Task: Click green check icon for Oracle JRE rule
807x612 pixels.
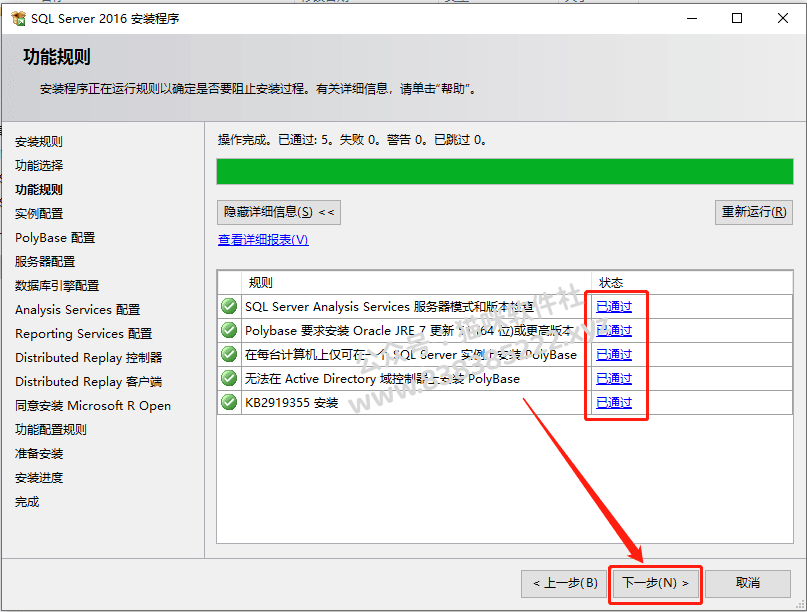Action: point(229,330)
